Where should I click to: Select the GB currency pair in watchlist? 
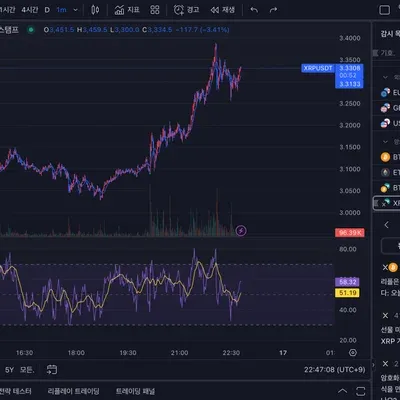pos(387,108)
